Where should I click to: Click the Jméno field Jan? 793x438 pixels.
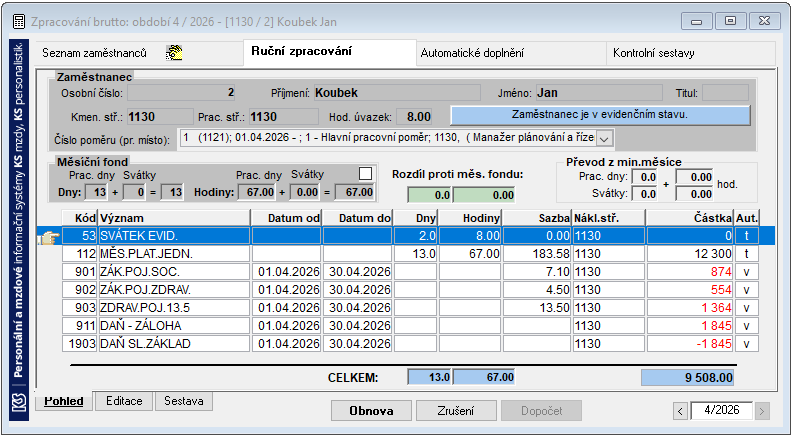[599, 93]
